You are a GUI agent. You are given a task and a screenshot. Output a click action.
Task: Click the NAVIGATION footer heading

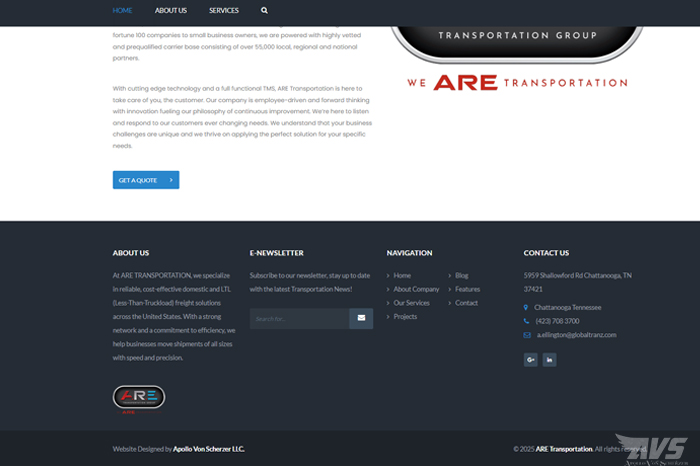[409, 253]
